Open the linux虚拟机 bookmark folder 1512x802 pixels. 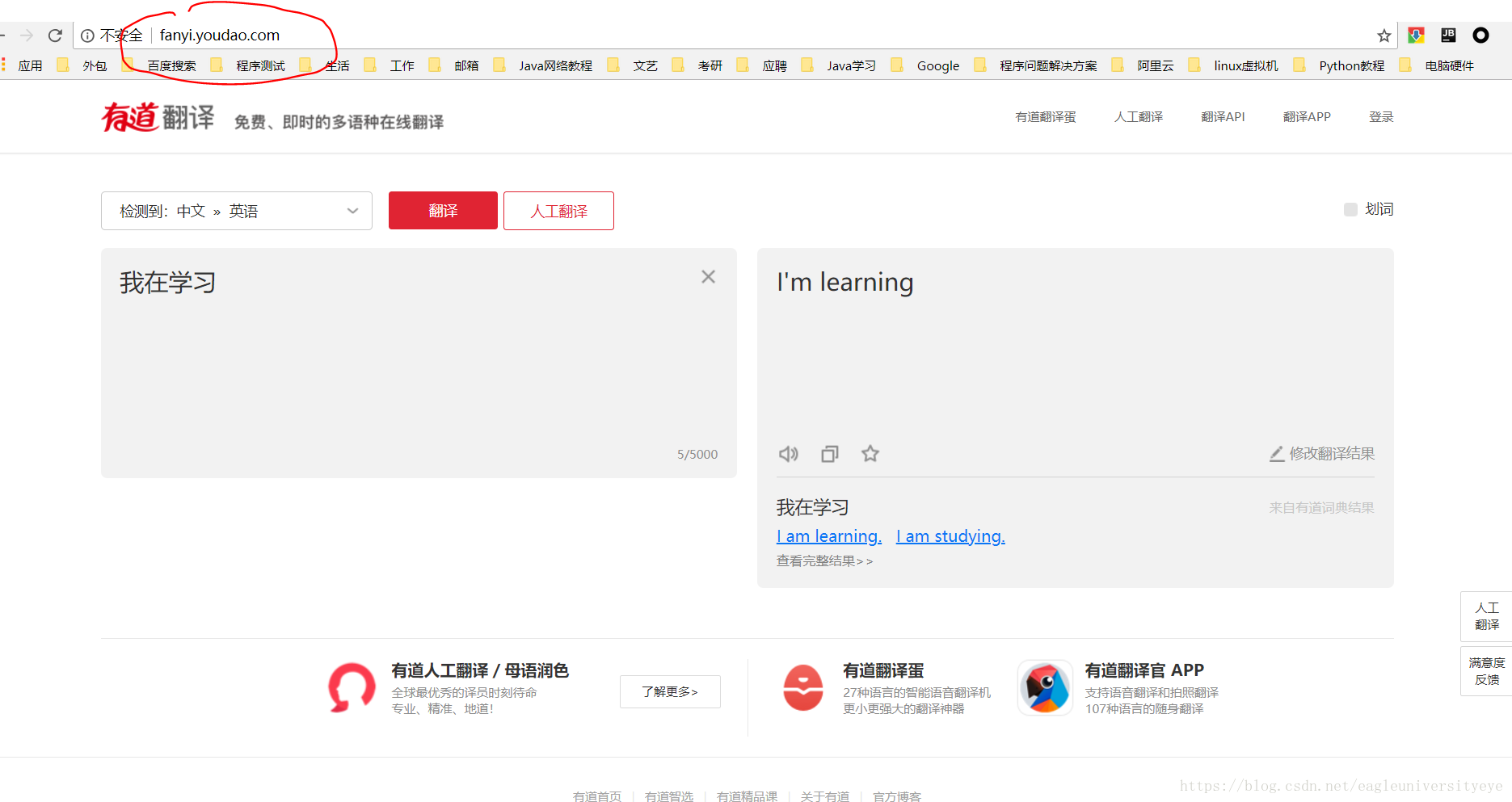(x=1234, y=65)
